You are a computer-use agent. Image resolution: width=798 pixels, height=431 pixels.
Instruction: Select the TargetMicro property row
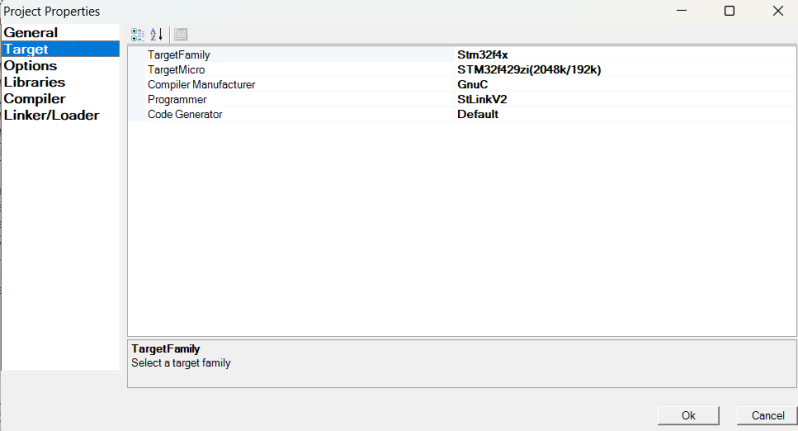pyautogui.click(x=176, y=70)
